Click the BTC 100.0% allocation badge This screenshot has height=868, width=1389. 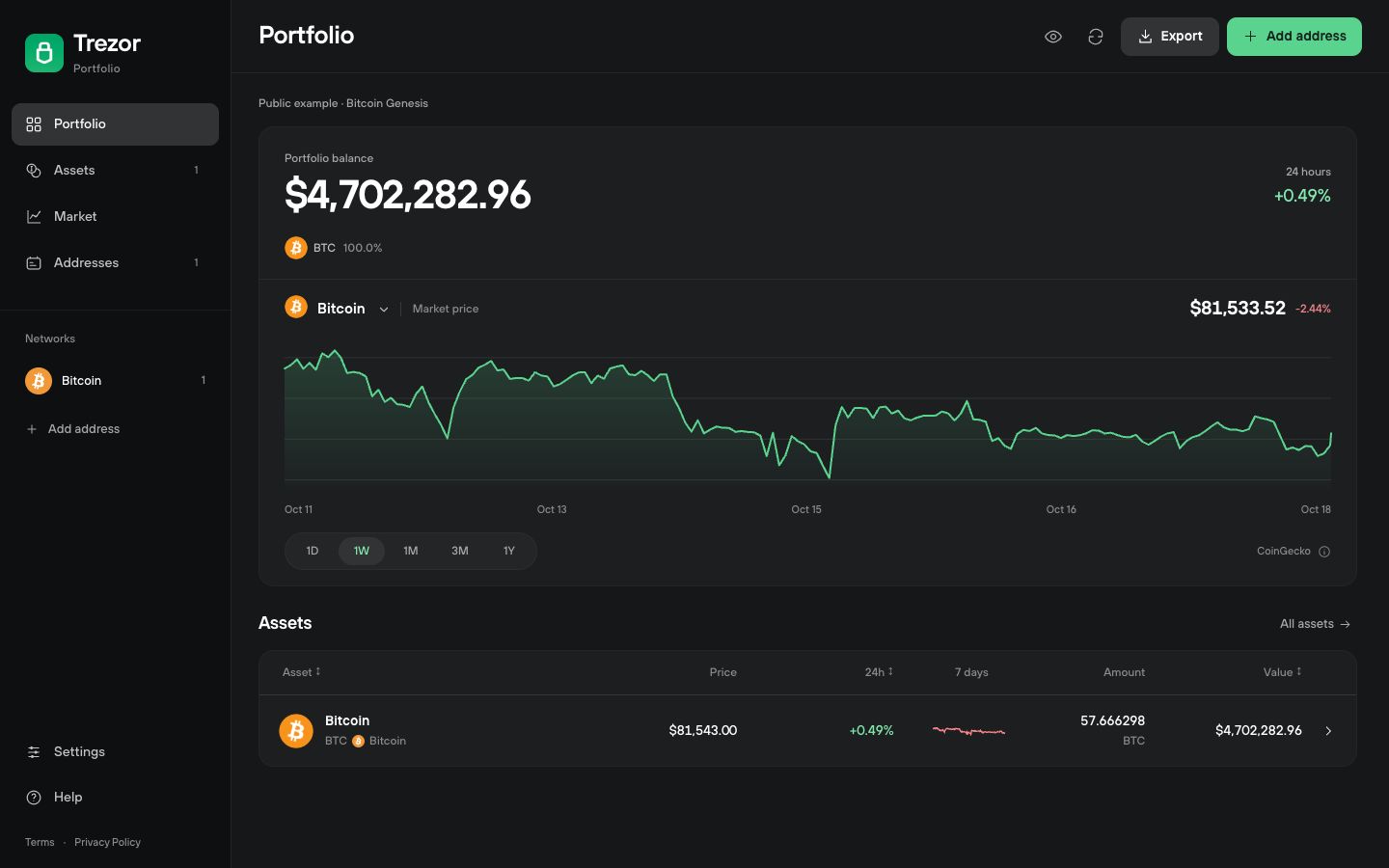334,248
